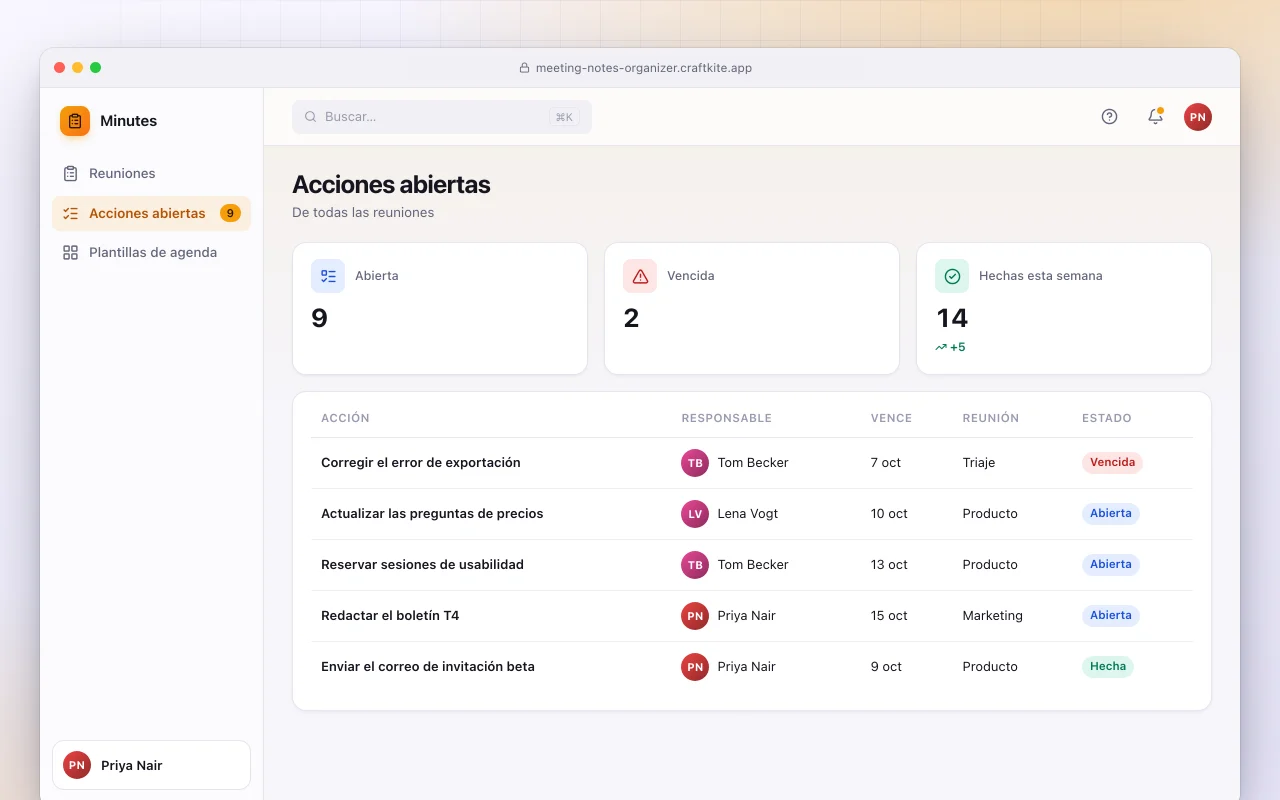1280x800 pixels.
Task: Click the ACCIÓN column header
Action: (345, 418)
